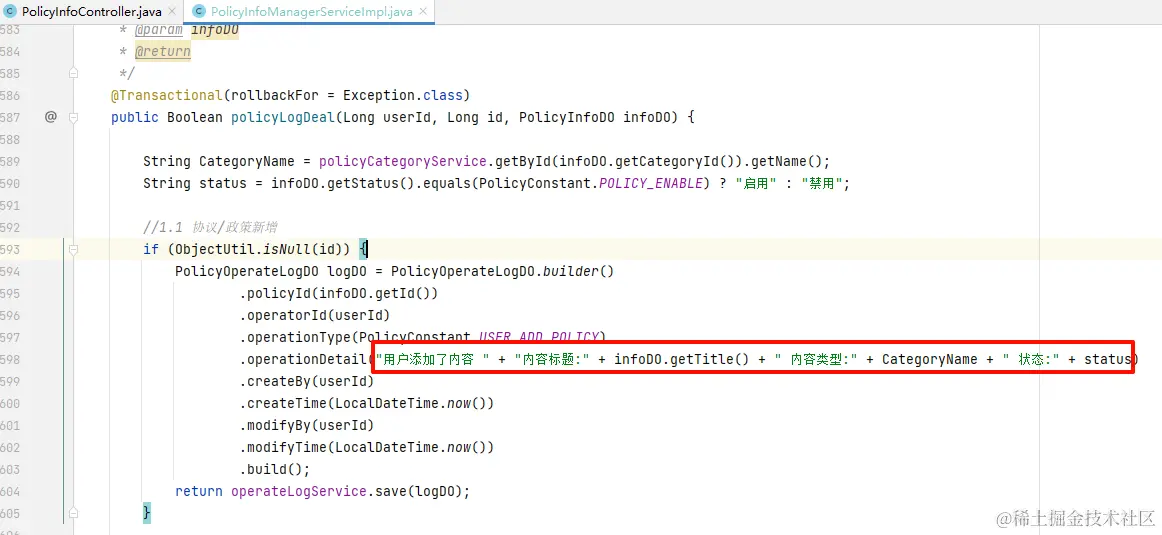The width and height of the screenshot is (1162, 535).
Task: Collapse the Javadoc comment fold marker on line 585
Action: (x=73, y=73)
